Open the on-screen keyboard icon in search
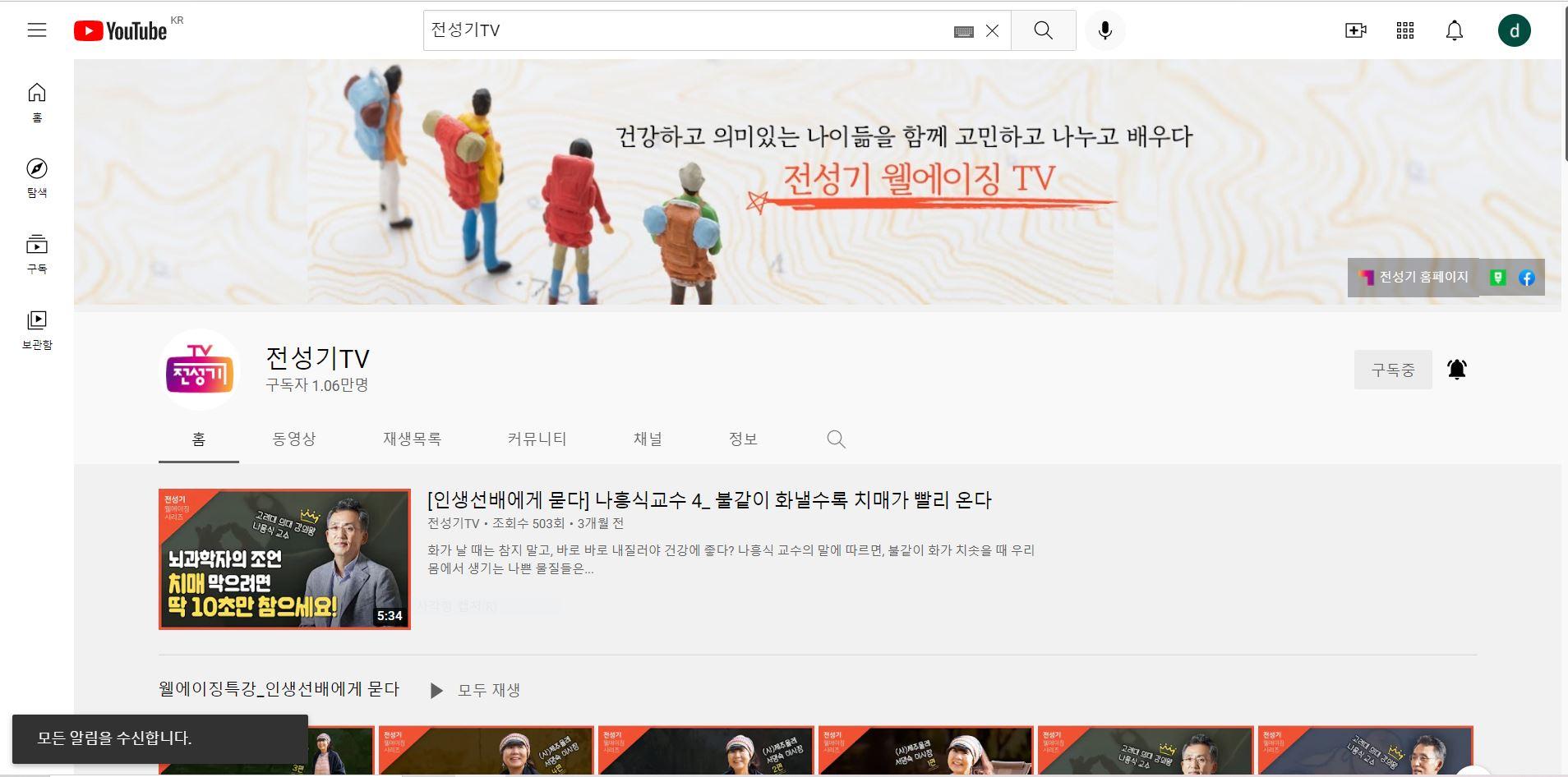Viewport: 1568px width, 777px height. [964, 31]
